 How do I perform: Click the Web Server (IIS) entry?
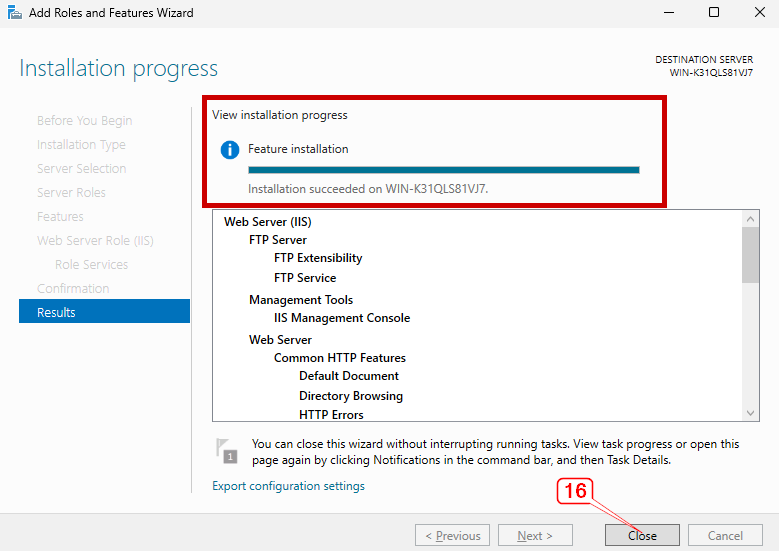coord(268,222)
